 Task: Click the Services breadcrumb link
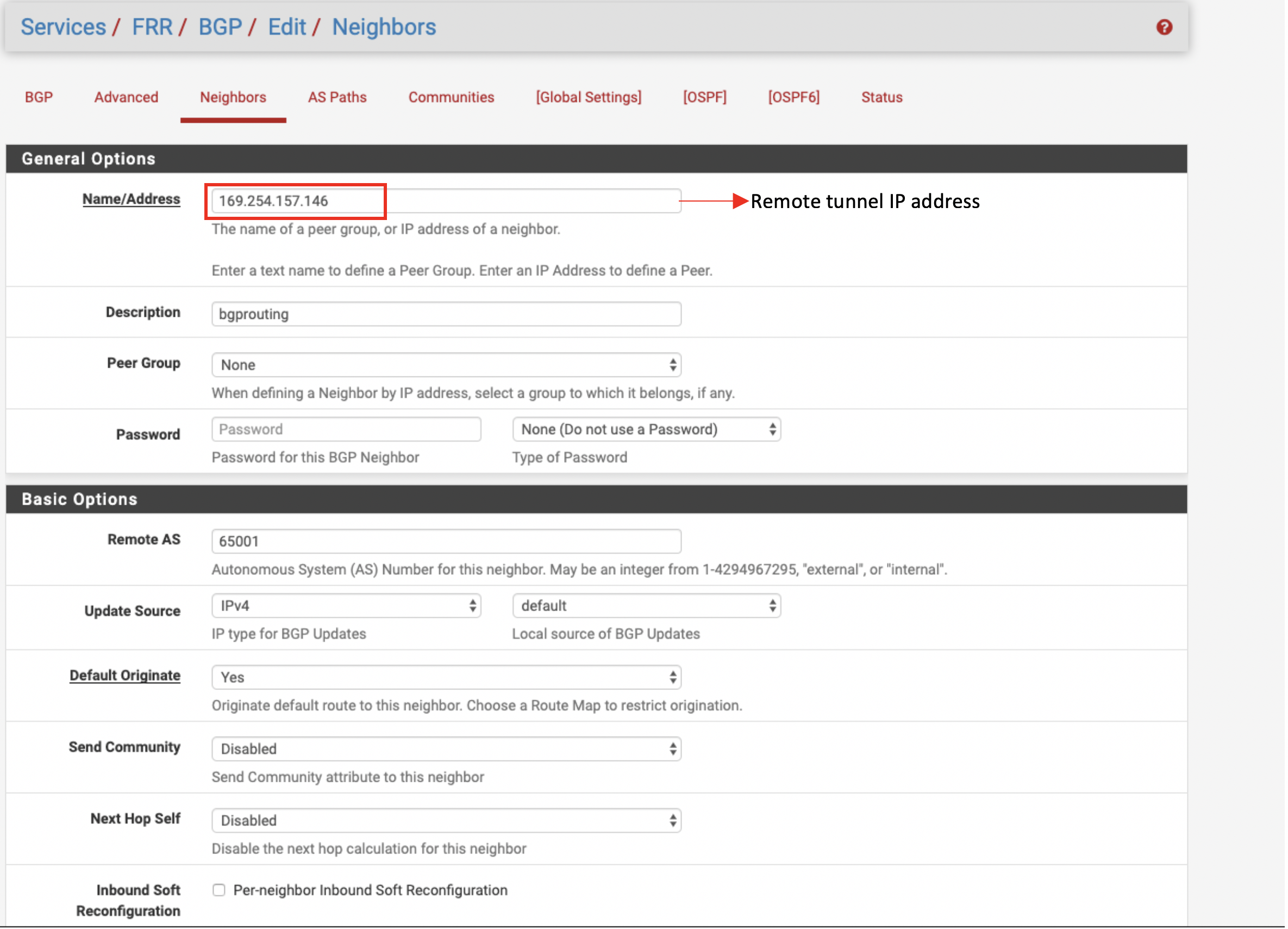click(x=63, y=27)
